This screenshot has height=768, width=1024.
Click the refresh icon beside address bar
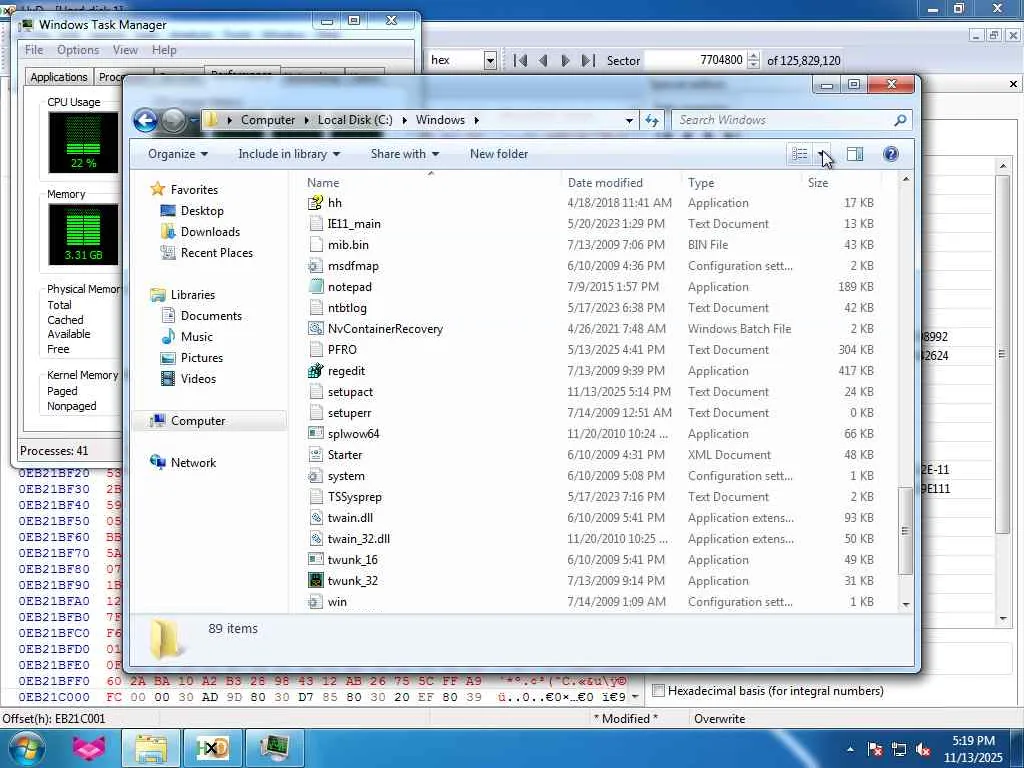[652, 120]
